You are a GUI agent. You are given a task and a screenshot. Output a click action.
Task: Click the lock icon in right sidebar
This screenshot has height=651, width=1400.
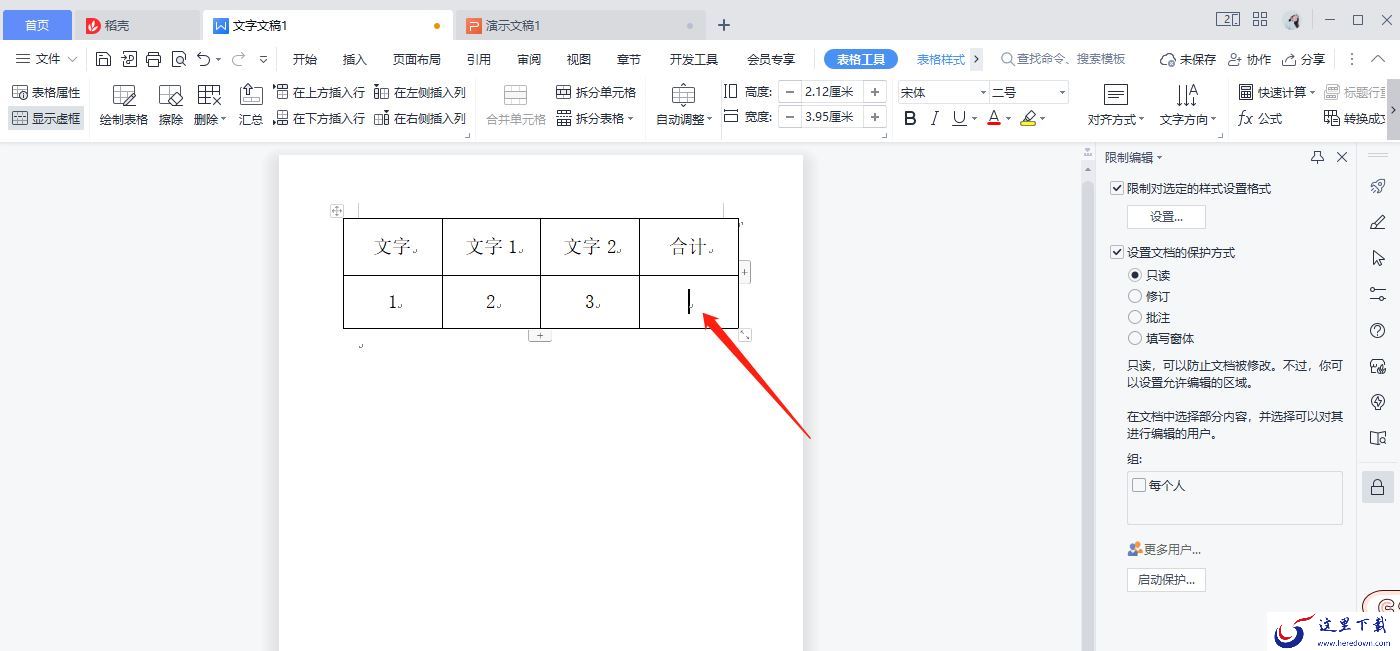[1377, 487]
